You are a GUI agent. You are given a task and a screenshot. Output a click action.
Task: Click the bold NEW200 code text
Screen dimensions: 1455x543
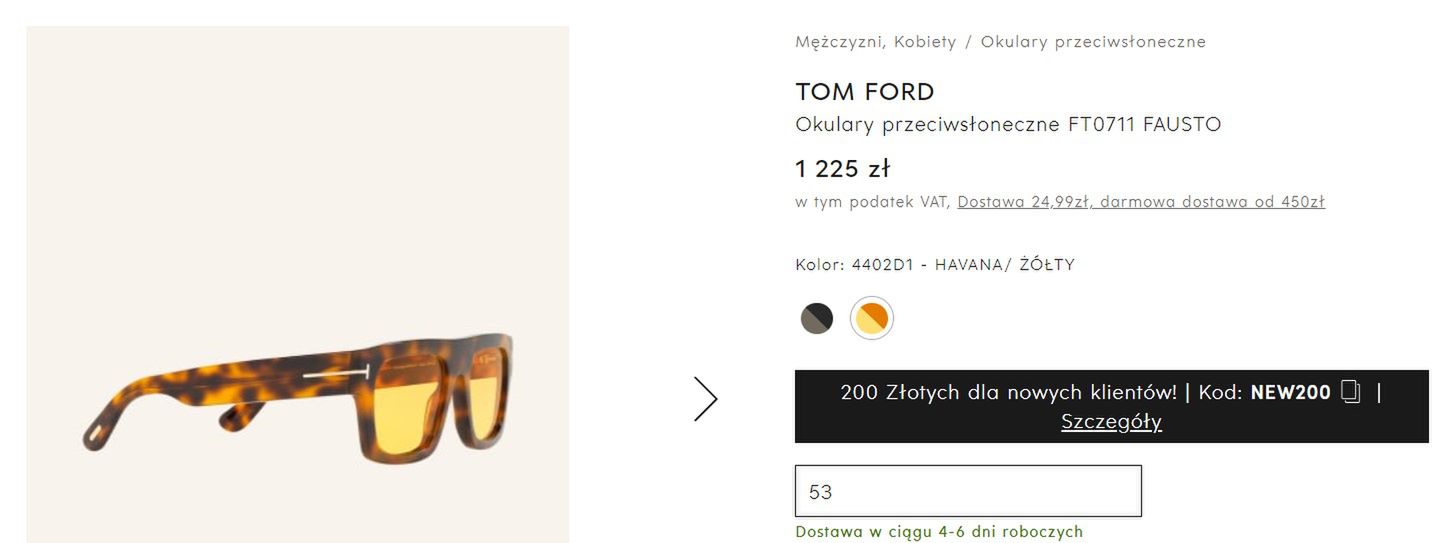click(1291, 392)
